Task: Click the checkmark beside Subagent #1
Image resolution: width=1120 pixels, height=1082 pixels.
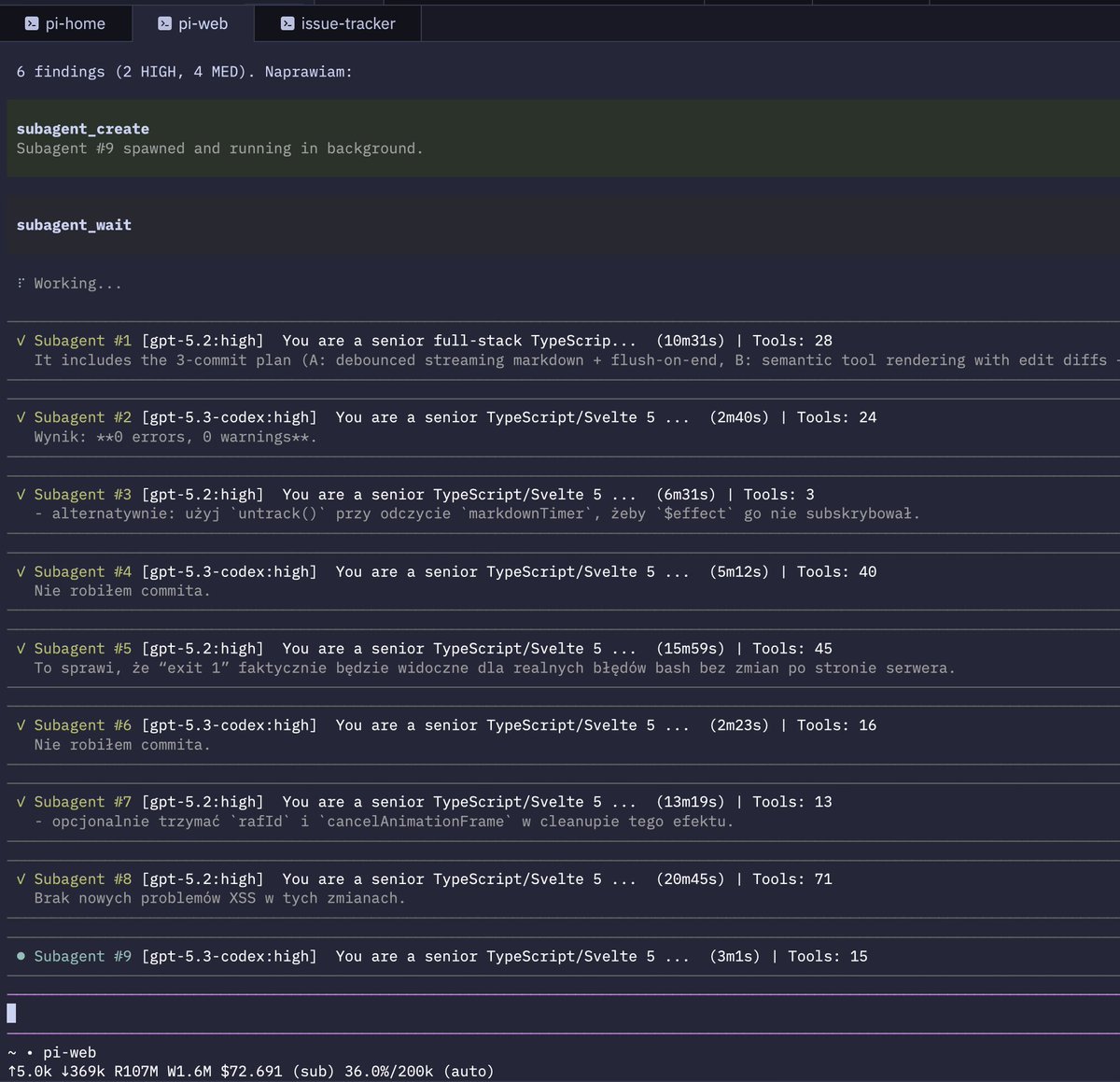Action: [21, 341]
